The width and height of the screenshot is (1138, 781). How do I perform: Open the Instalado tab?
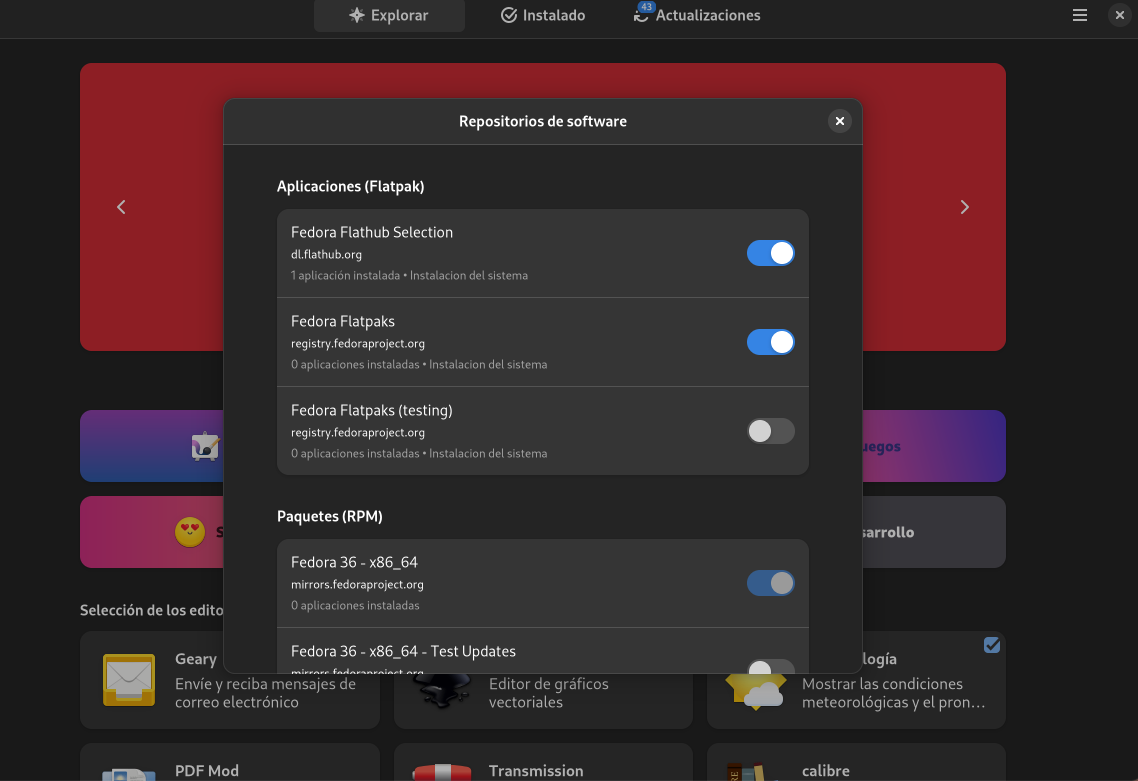click(543, 15)
